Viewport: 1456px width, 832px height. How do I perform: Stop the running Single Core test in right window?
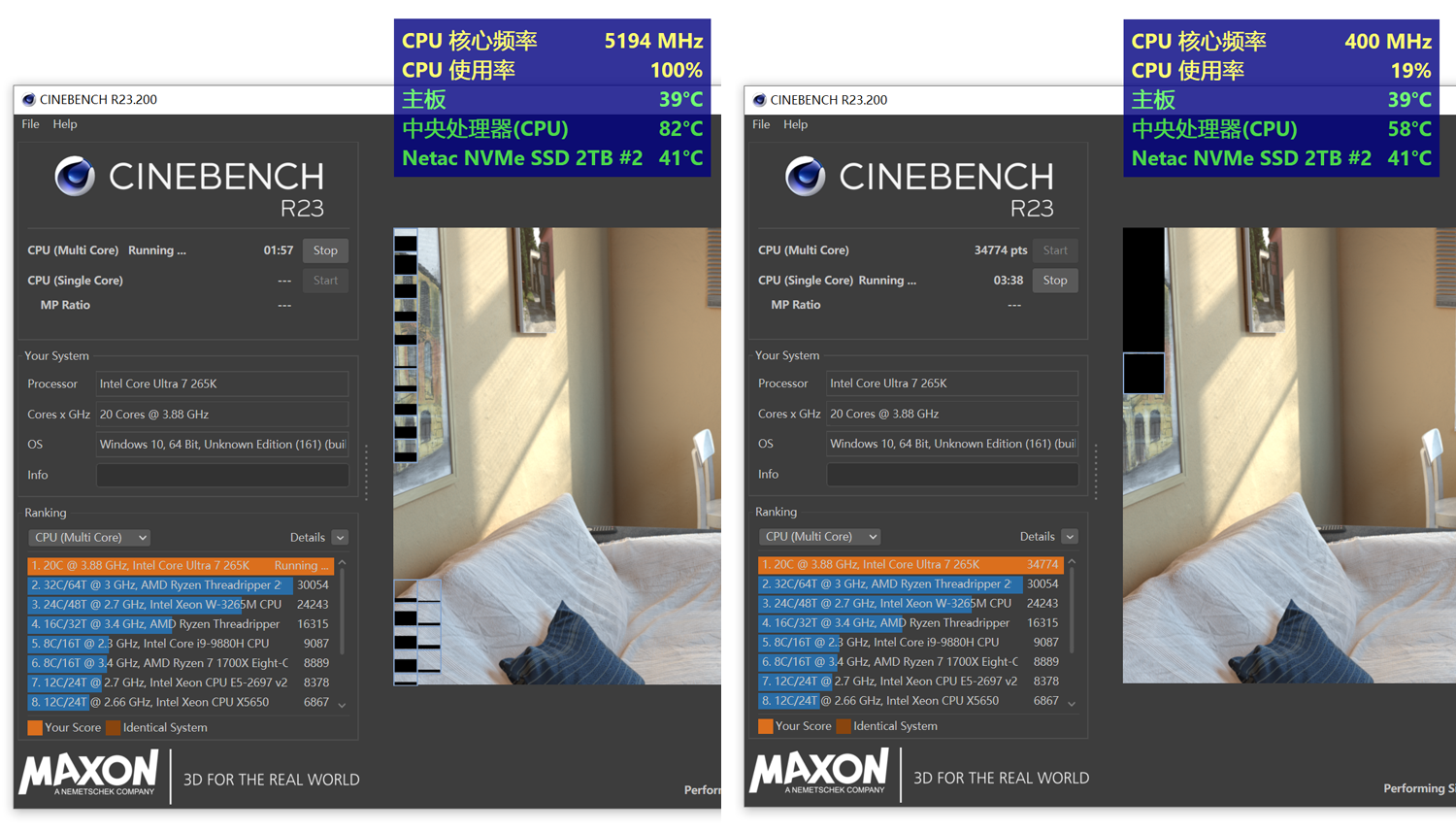(x=1055, y=281)
